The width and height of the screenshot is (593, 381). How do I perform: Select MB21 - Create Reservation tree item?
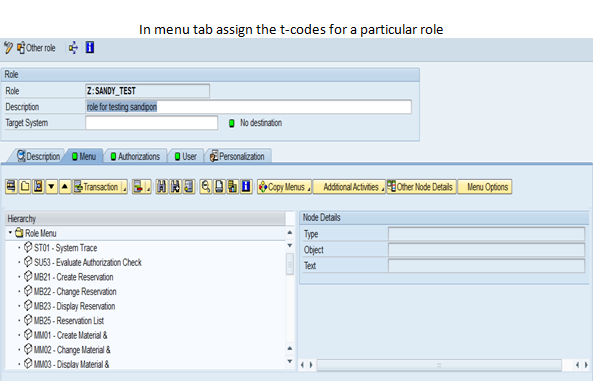click(74, 277)
